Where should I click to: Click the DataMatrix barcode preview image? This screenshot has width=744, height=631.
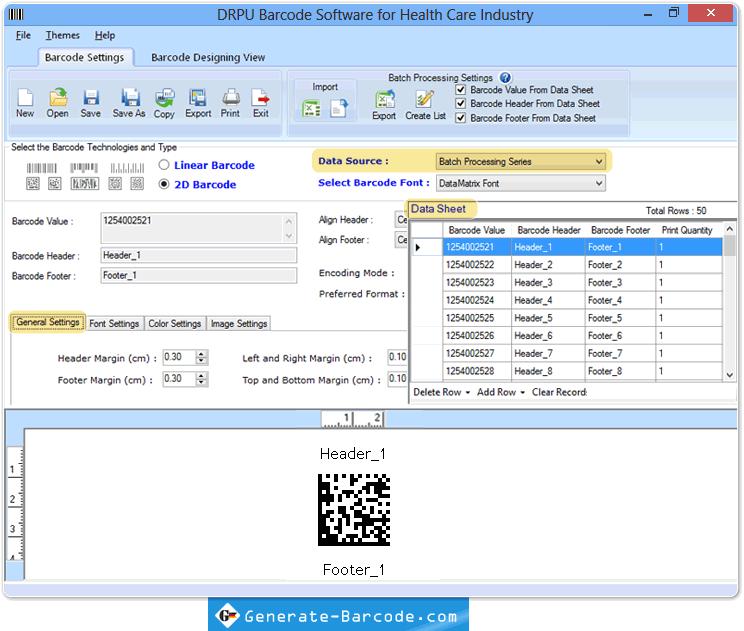[x=354, y=510]
